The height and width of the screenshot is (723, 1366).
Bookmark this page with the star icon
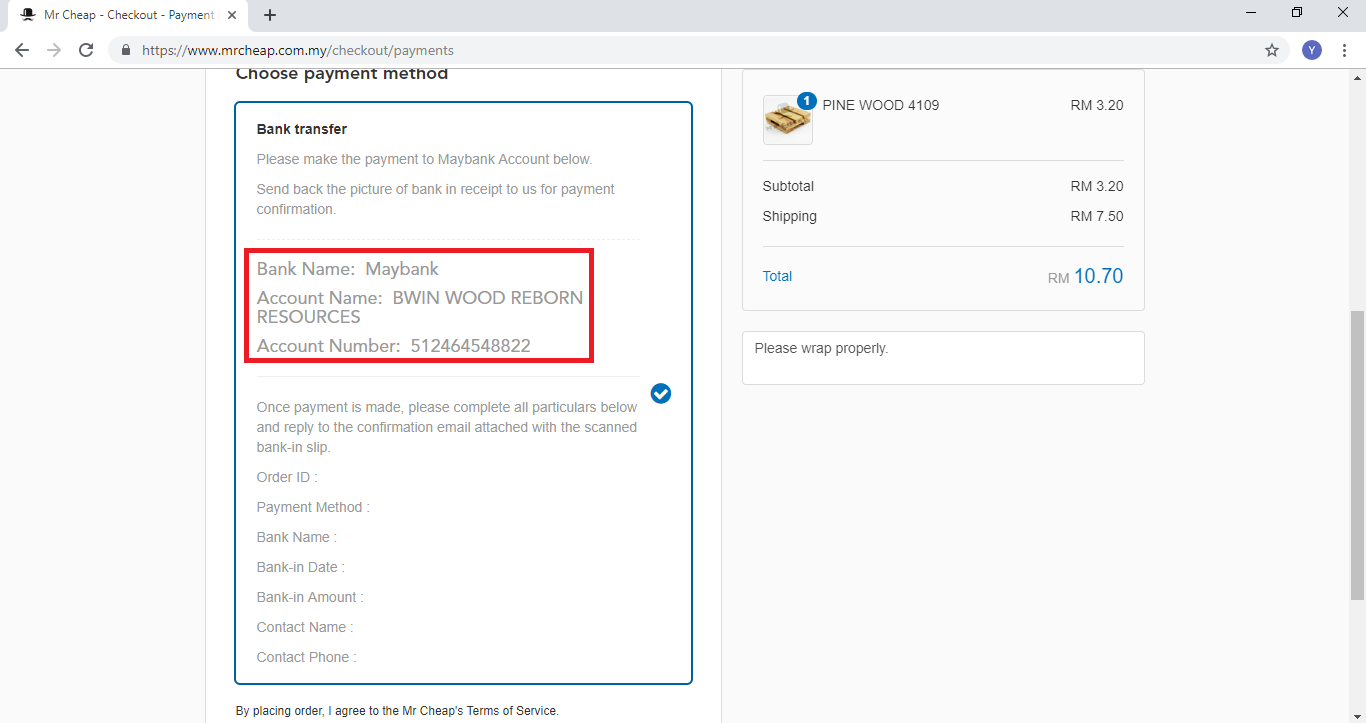click(1272, 50)
